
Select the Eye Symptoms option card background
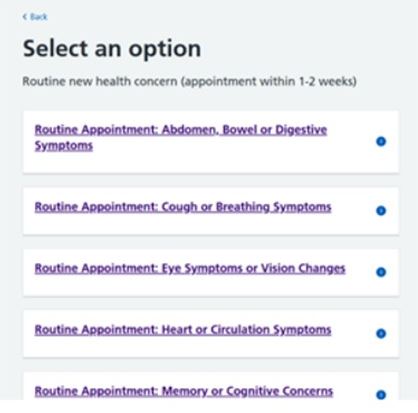211,272
